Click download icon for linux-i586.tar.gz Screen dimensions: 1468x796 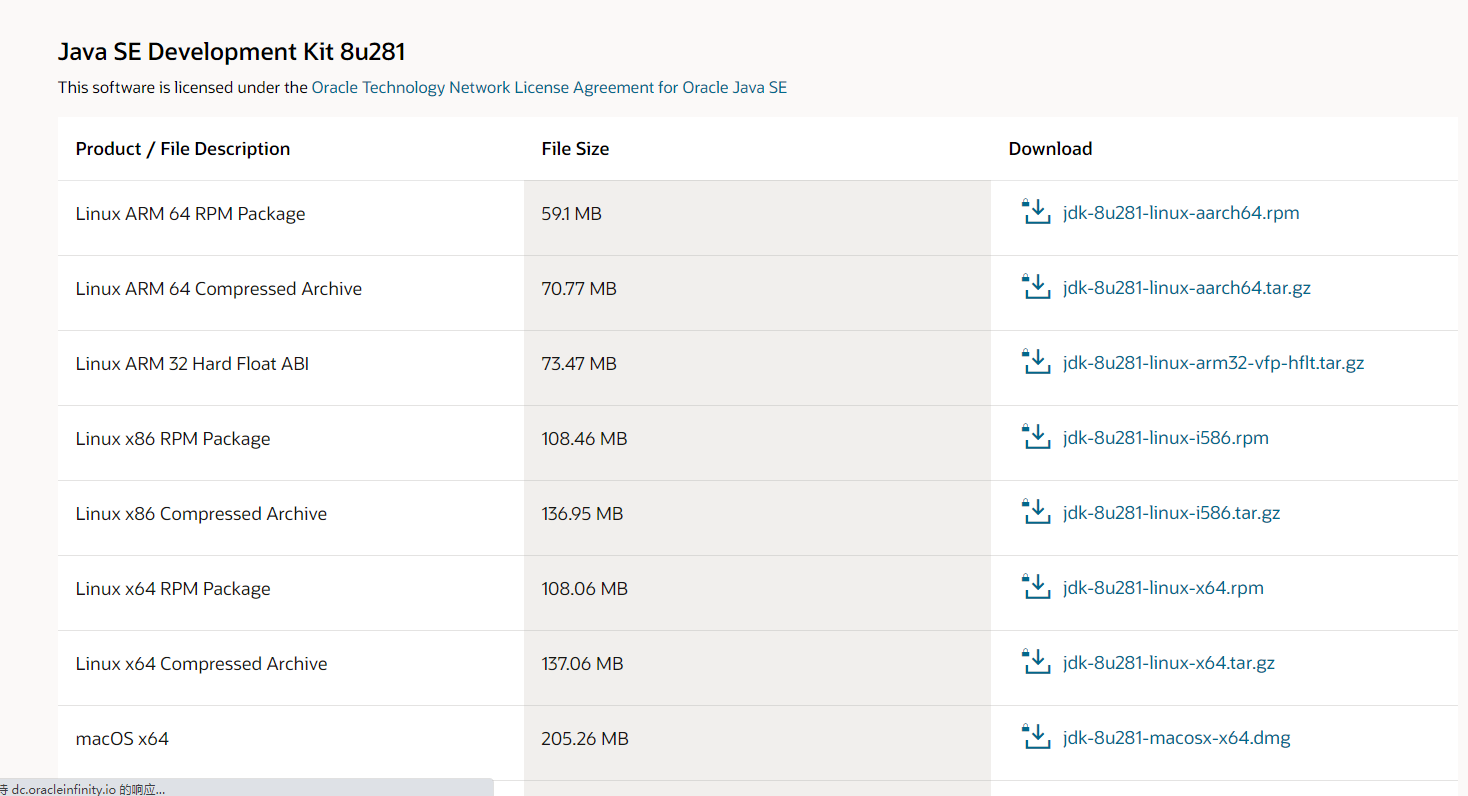pos(1036,512)
